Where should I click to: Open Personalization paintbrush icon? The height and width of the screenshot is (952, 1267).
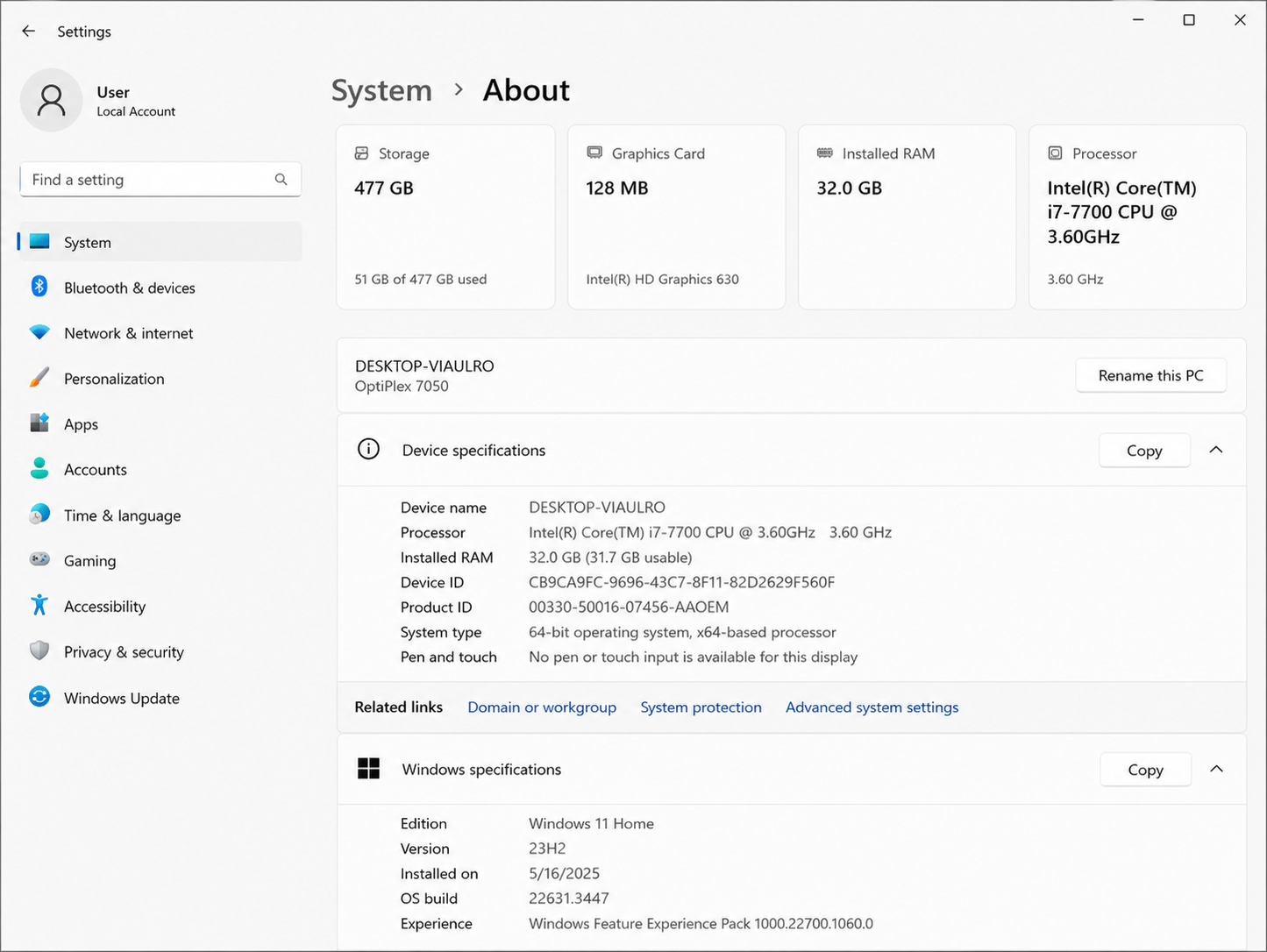pos(39,378)
